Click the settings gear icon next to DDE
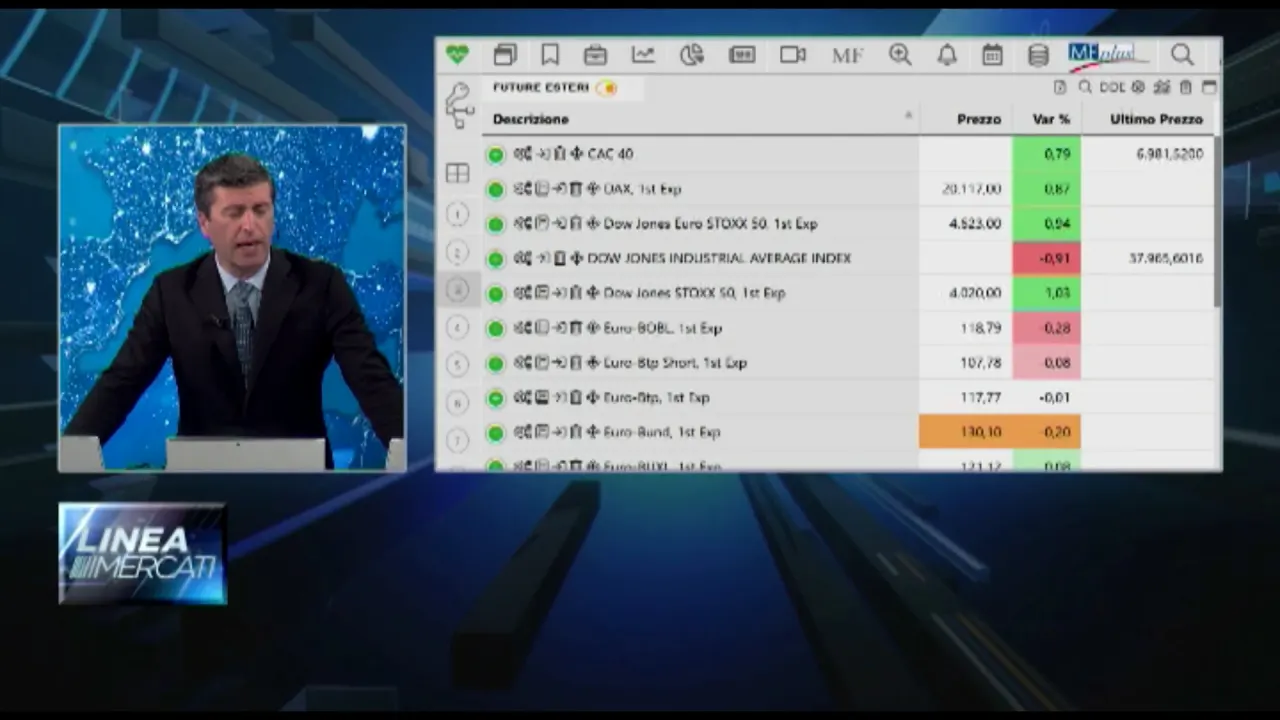1280x720 pixels. click(x=1138, y=88)
